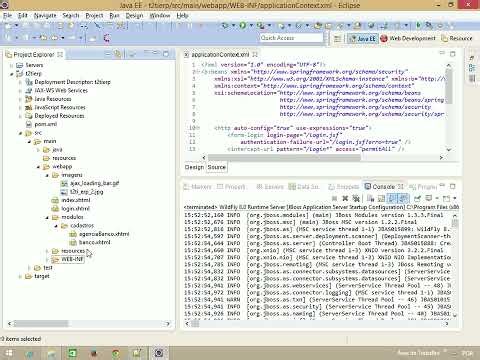Image resolution: width=480 pixels, height=360 pixels.
Task: Open the Snippets view tab
Action: click(344, 187)
